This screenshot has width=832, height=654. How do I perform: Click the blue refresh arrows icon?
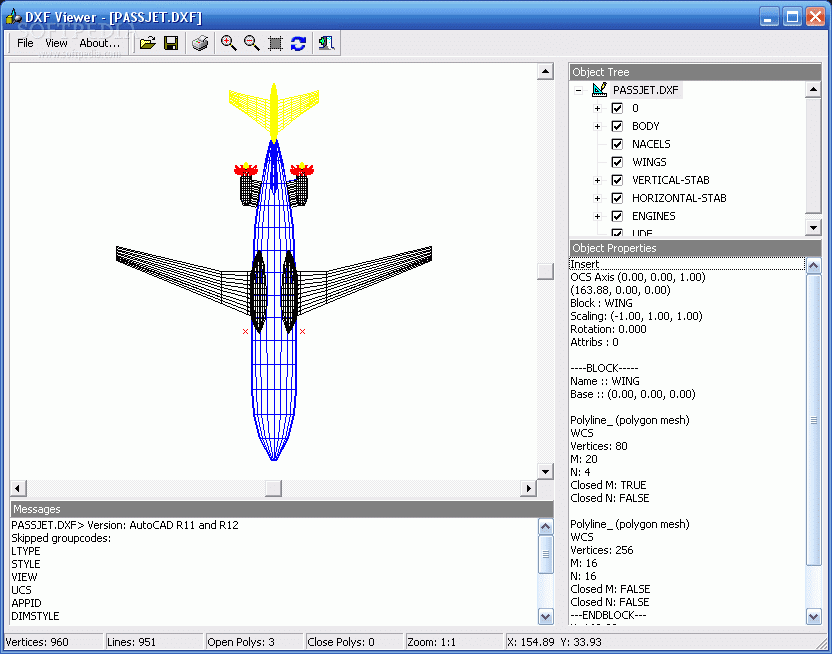point(298,43)
